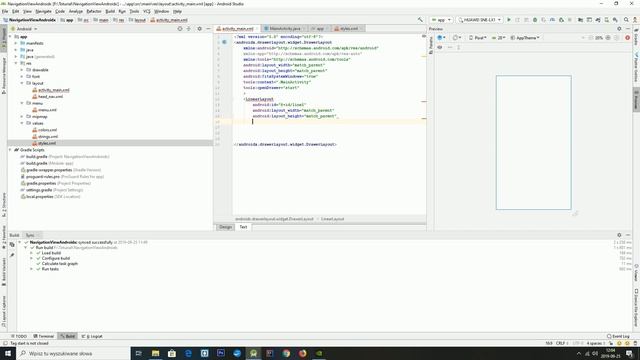Open Build panel settings gear
Viewport: 640px width, 360px height.
coord(619,235)
